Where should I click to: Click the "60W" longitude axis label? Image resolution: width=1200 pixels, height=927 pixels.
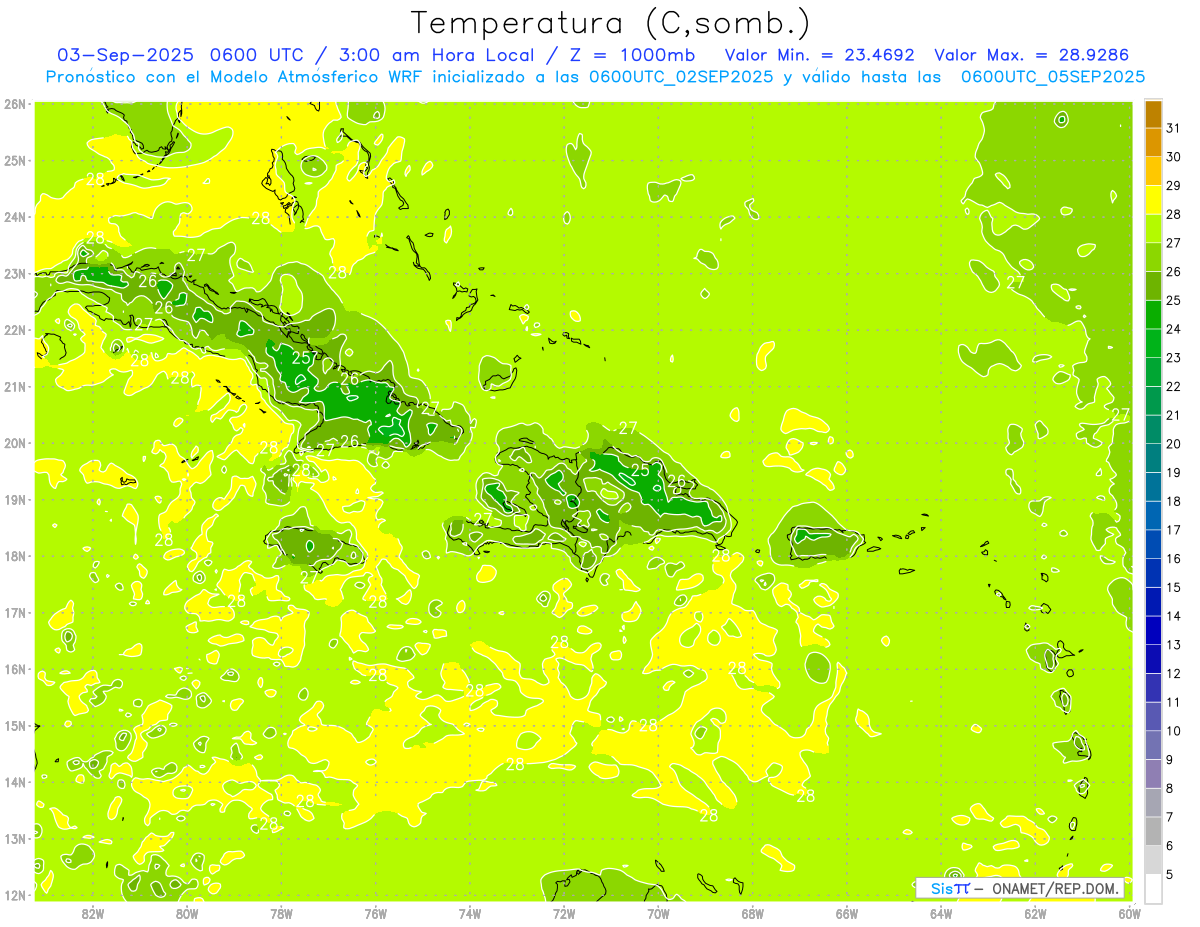(1130, 913)
